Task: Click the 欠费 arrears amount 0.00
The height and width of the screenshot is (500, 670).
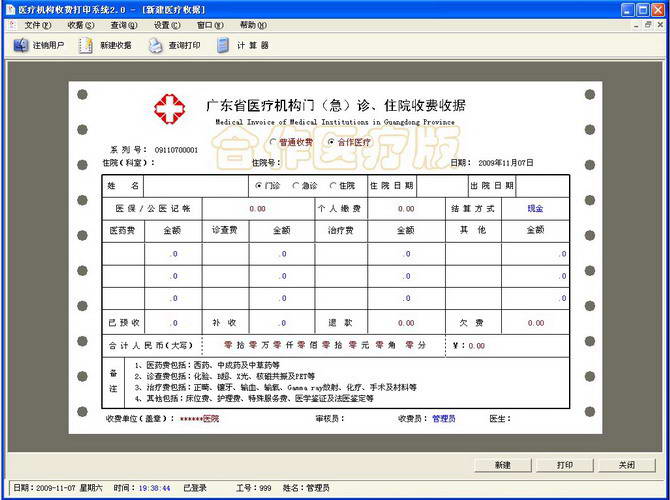Action: (535, 323)
